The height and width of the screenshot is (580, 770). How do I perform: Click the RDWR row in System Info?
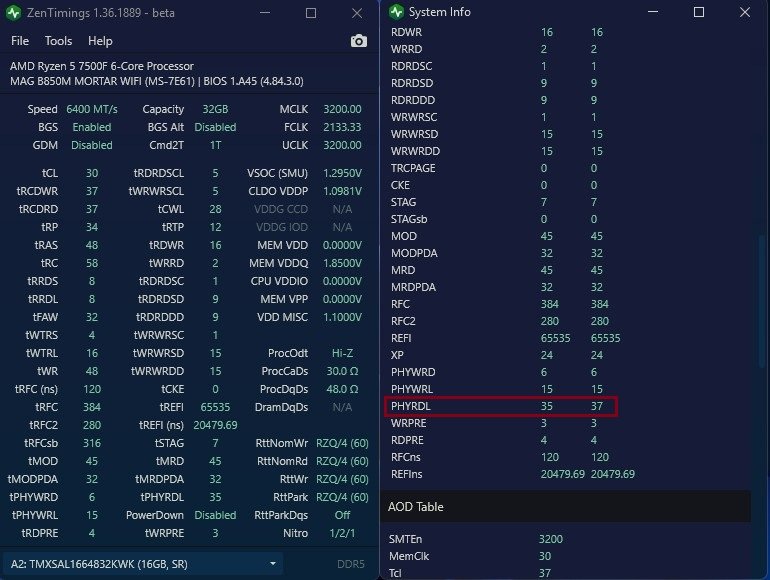tap(497, 32)
